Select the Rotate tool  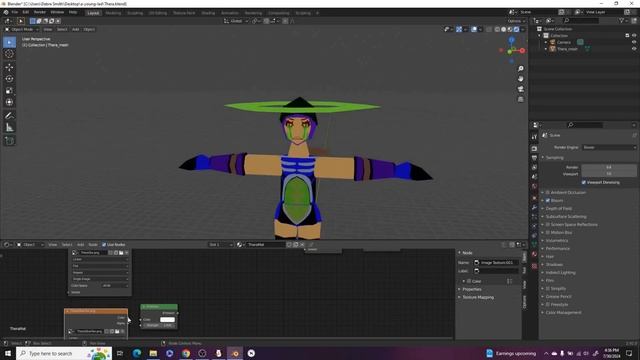tap(9, 79)
